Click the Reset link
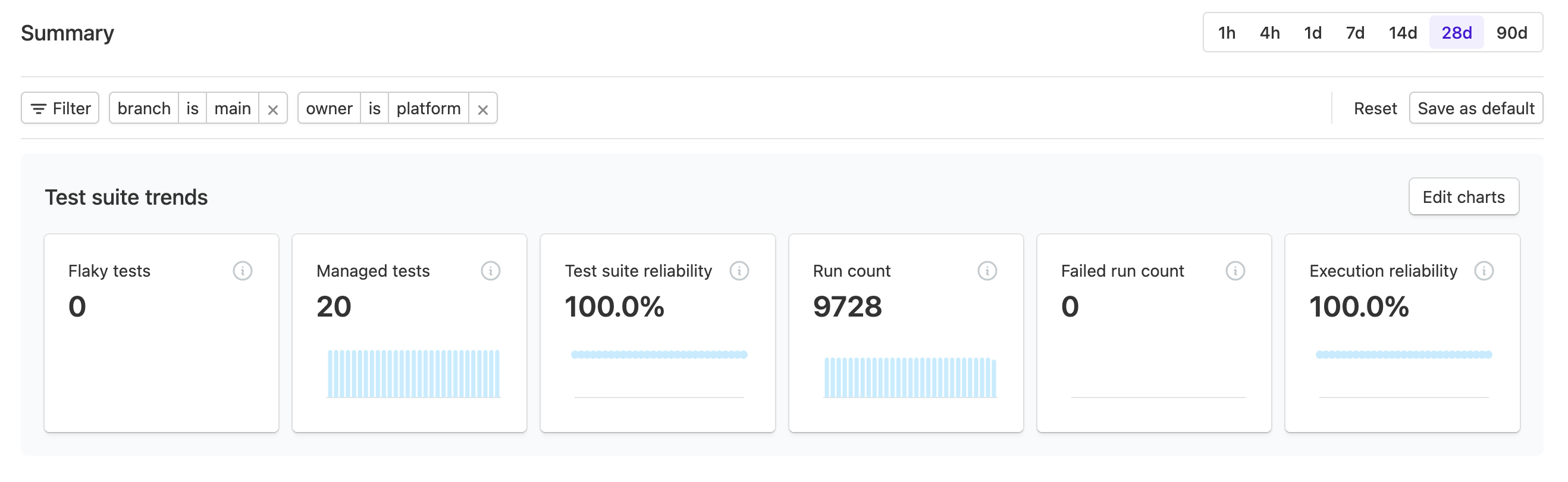The width and height of the screenshot is (1568, 482). pos(1375,108)
